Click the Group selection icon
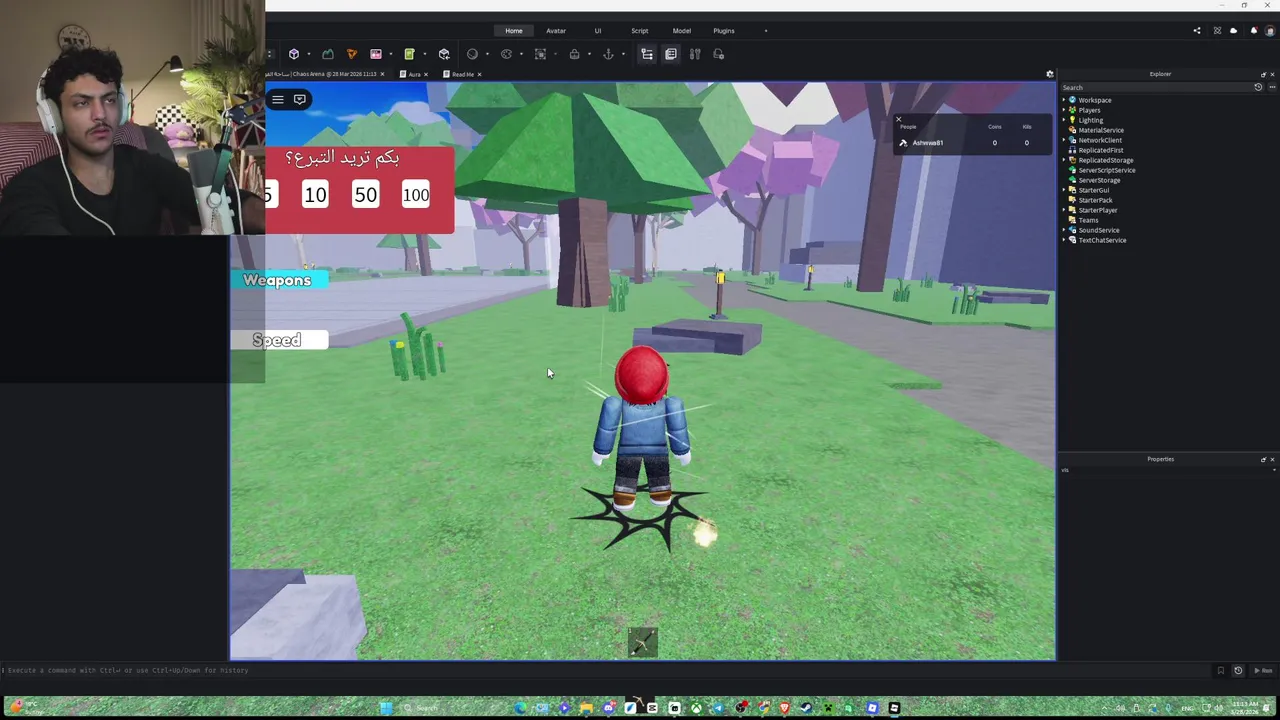This screenshot has height=720, width=1280. point(540,54)
